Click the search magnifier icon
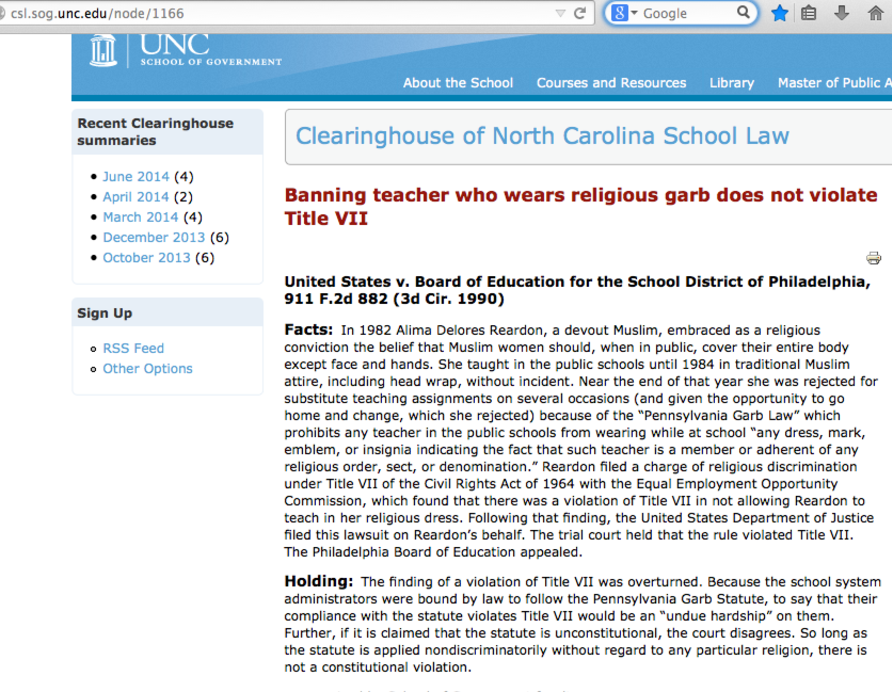This screenshot has width=892, height=692. point(743,13)
